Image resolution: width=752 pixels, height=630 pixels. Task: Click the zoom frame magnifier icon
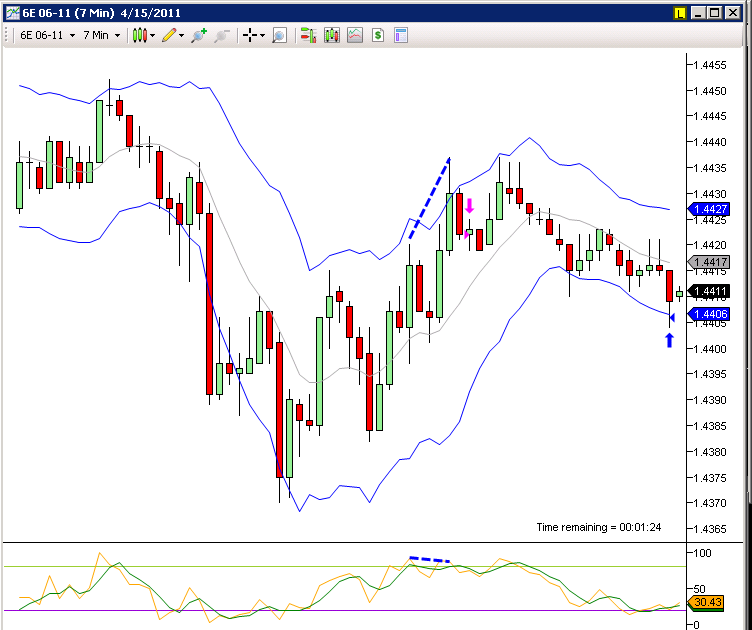click(279, 35)
